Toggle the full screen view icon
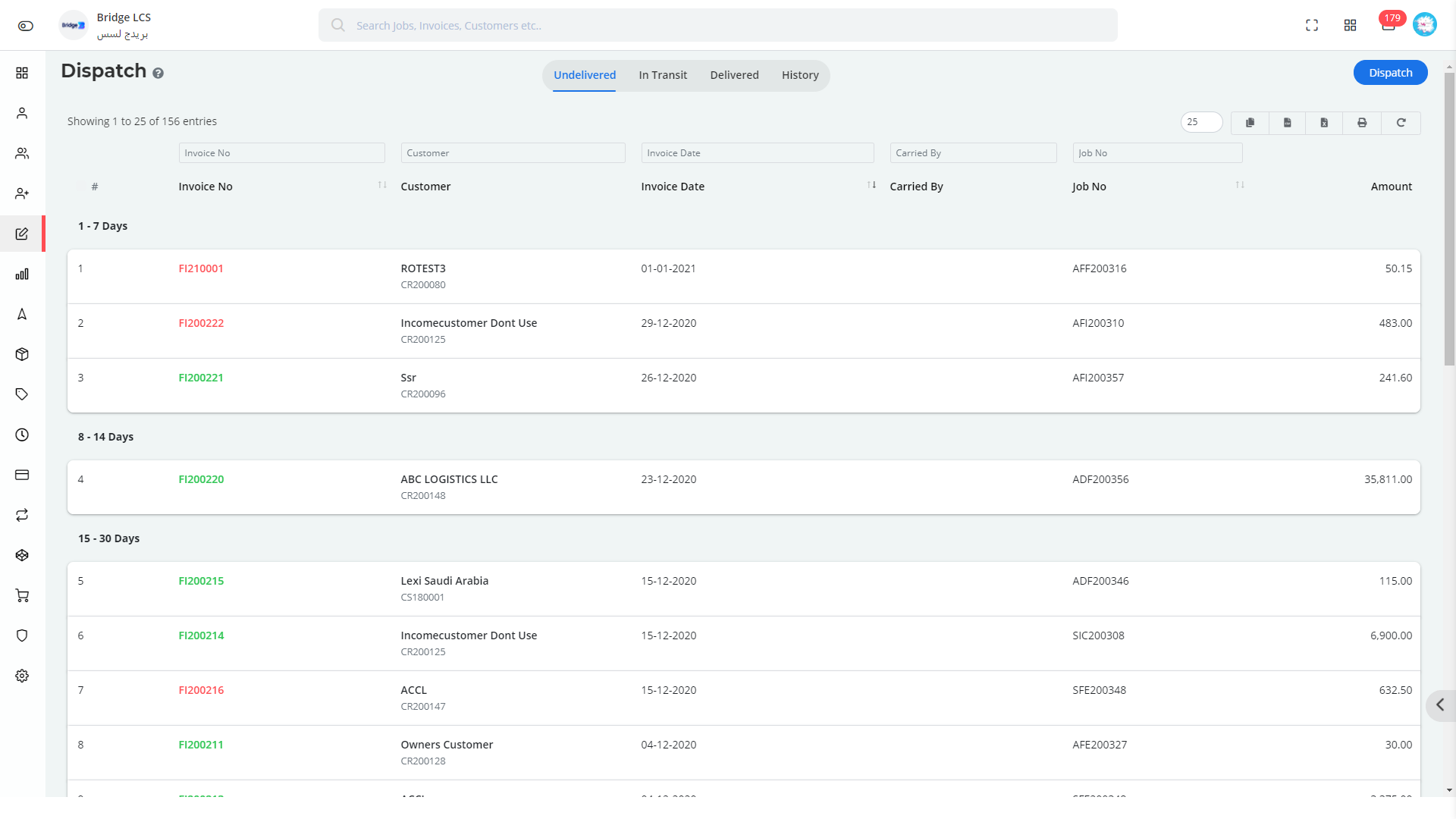Screen dimensions: 1456x819 [1312, 25]
